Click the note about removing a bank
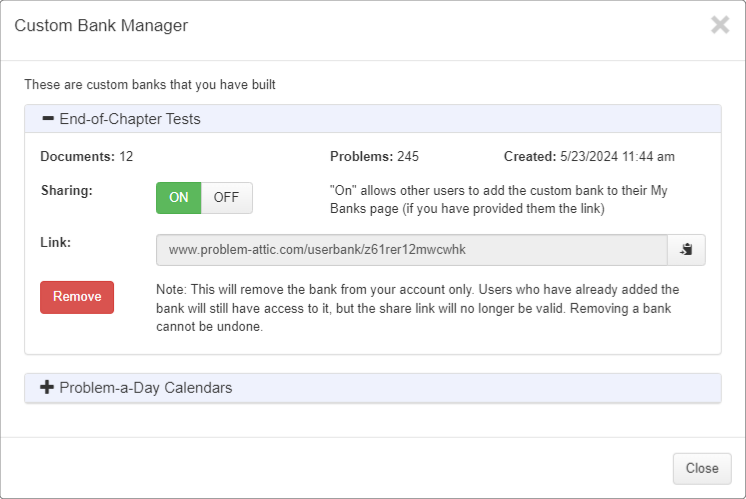Viewport: 746px width, 499px height. pos(418,308)
